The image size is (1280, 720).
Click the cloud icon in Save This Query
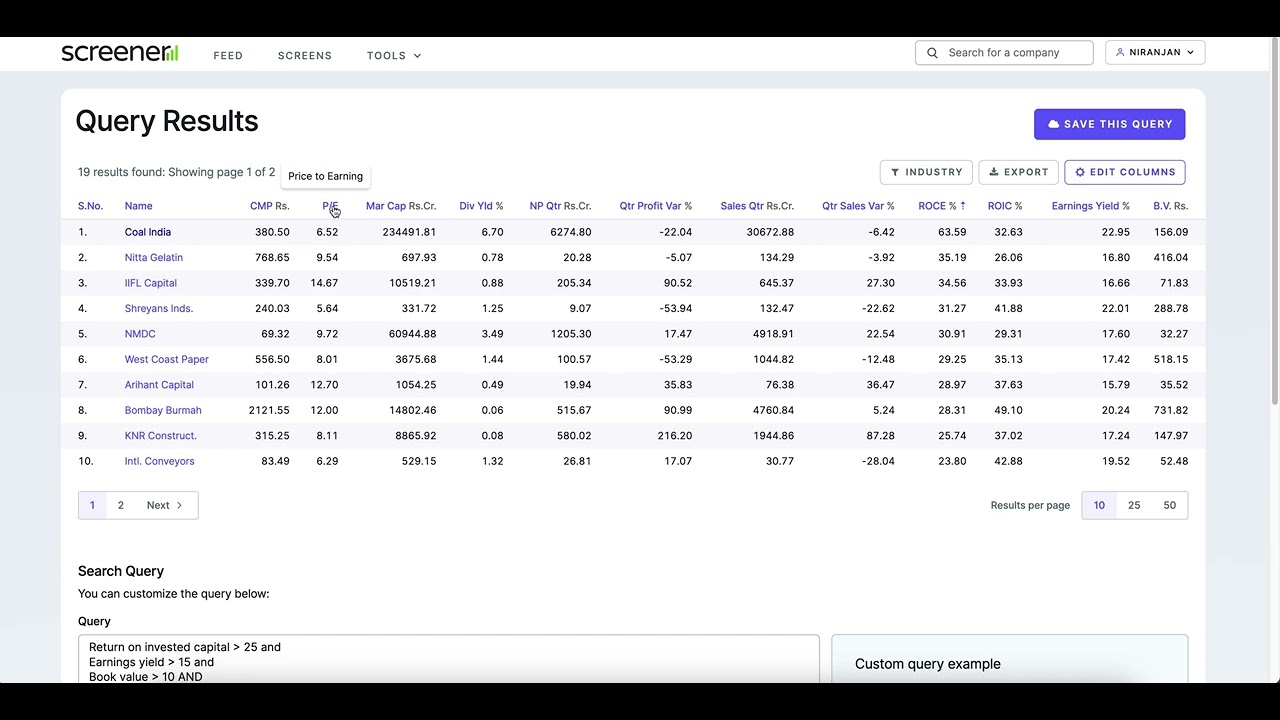tap(1053, 124)
